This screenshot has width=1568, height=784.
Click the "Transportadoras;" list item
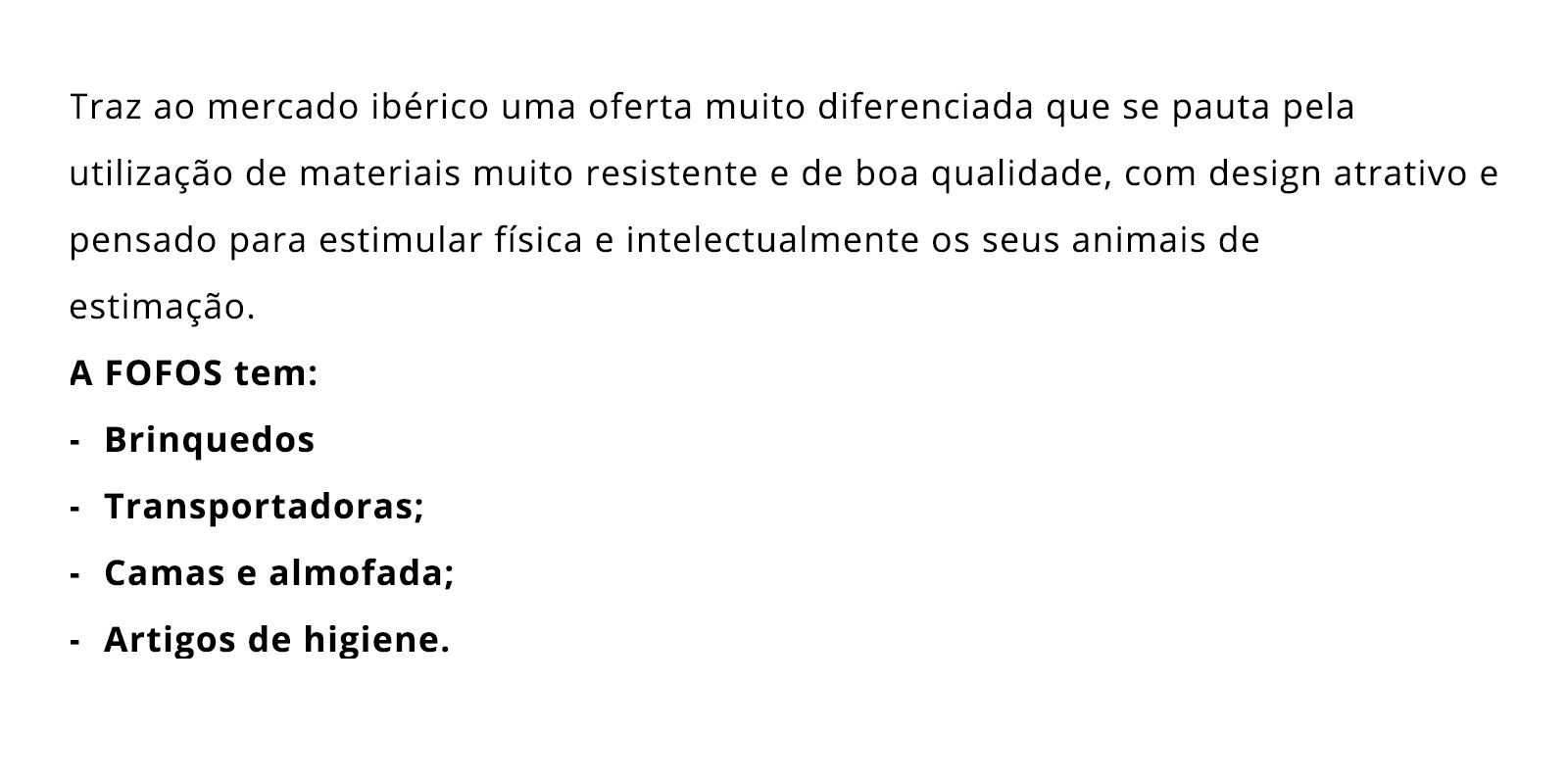(x=264, y=507)
